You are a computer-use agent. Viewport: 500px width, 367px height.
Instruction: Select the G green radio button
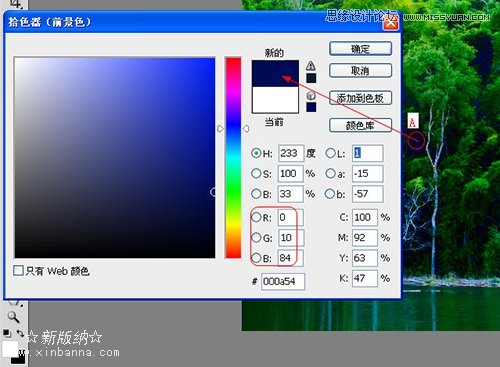pos(256,238)
